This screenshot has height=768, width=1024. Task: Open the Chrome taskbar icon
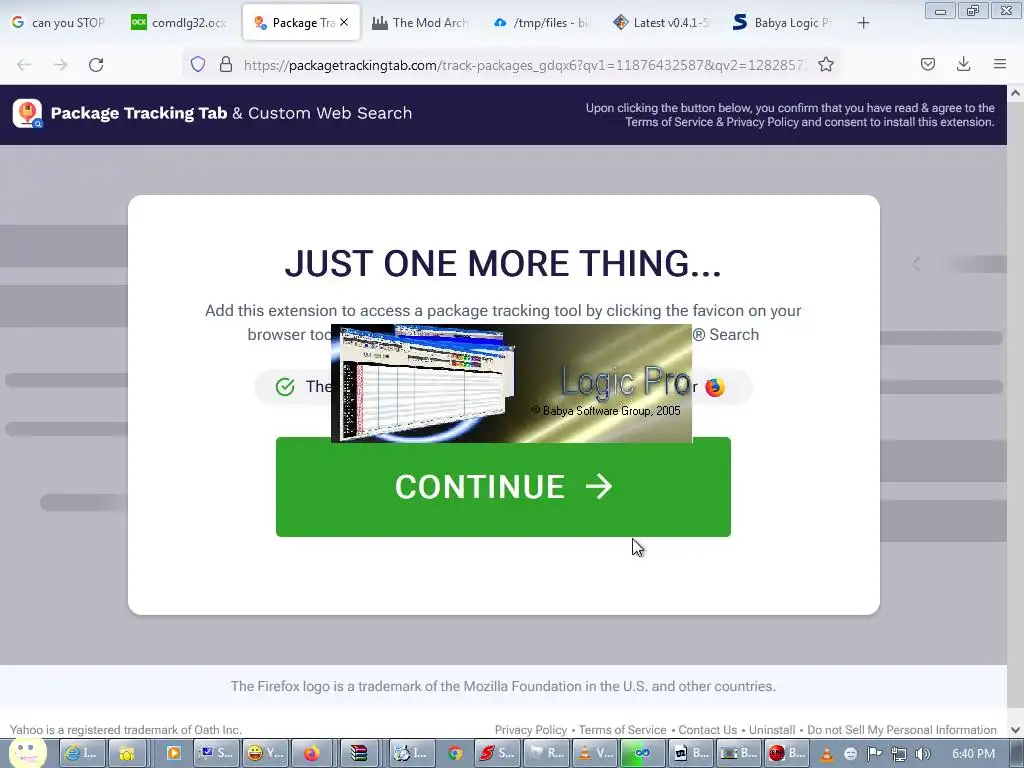[x=455, y=753]
